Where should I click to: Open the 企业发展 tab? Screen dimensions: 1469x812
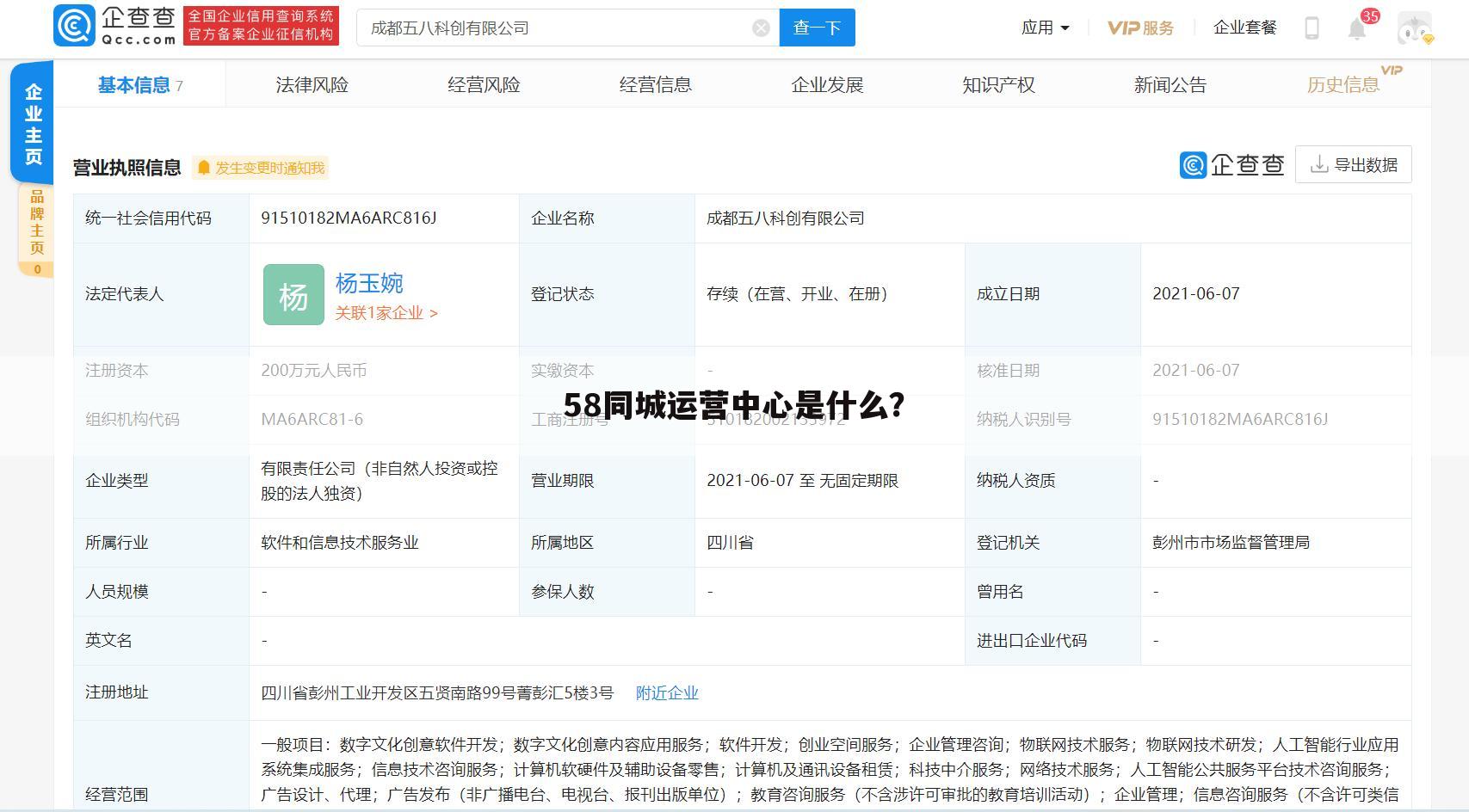[827, 85]
